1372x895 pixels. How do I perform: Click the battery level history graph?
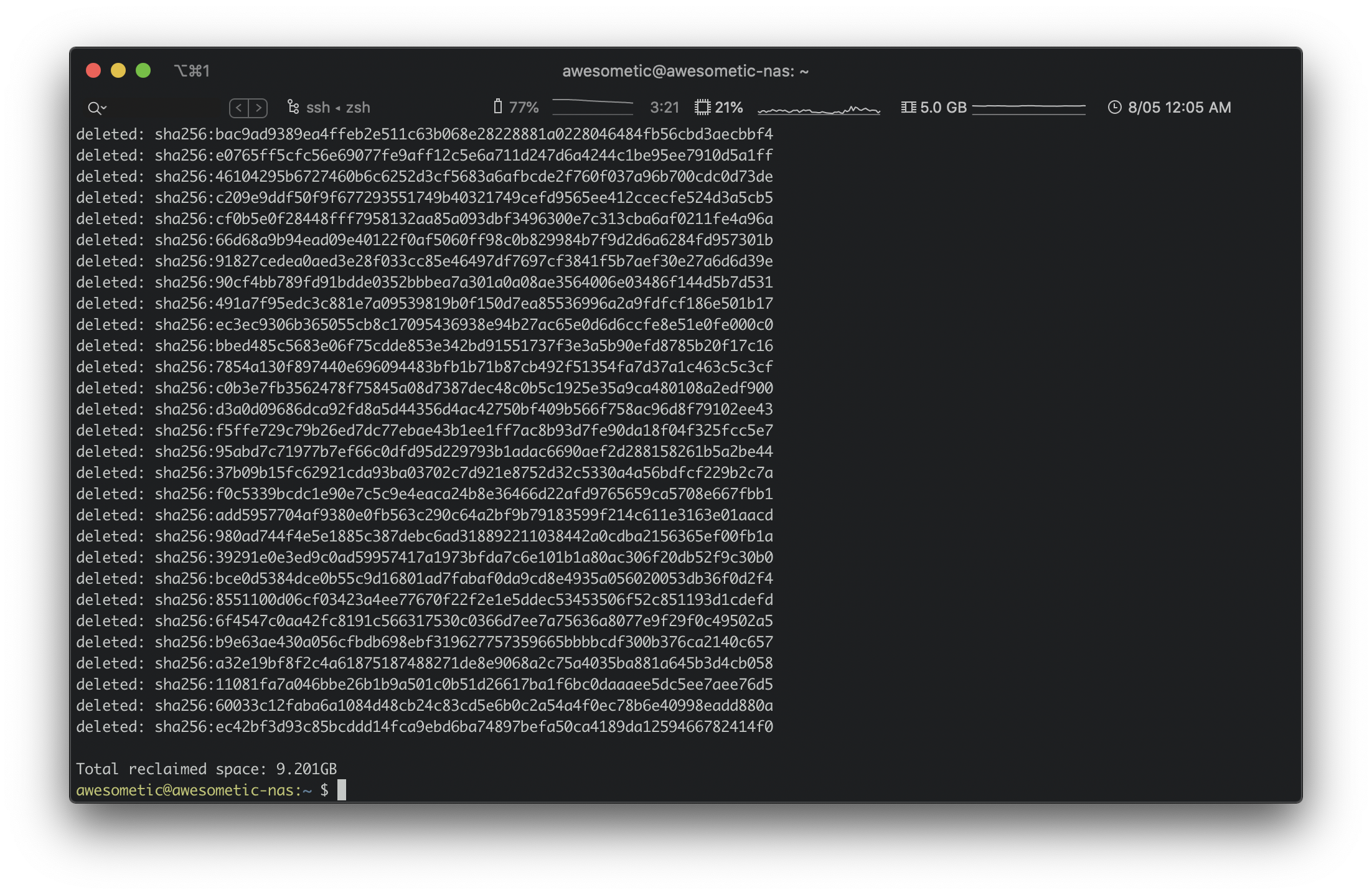click(592, 107)
